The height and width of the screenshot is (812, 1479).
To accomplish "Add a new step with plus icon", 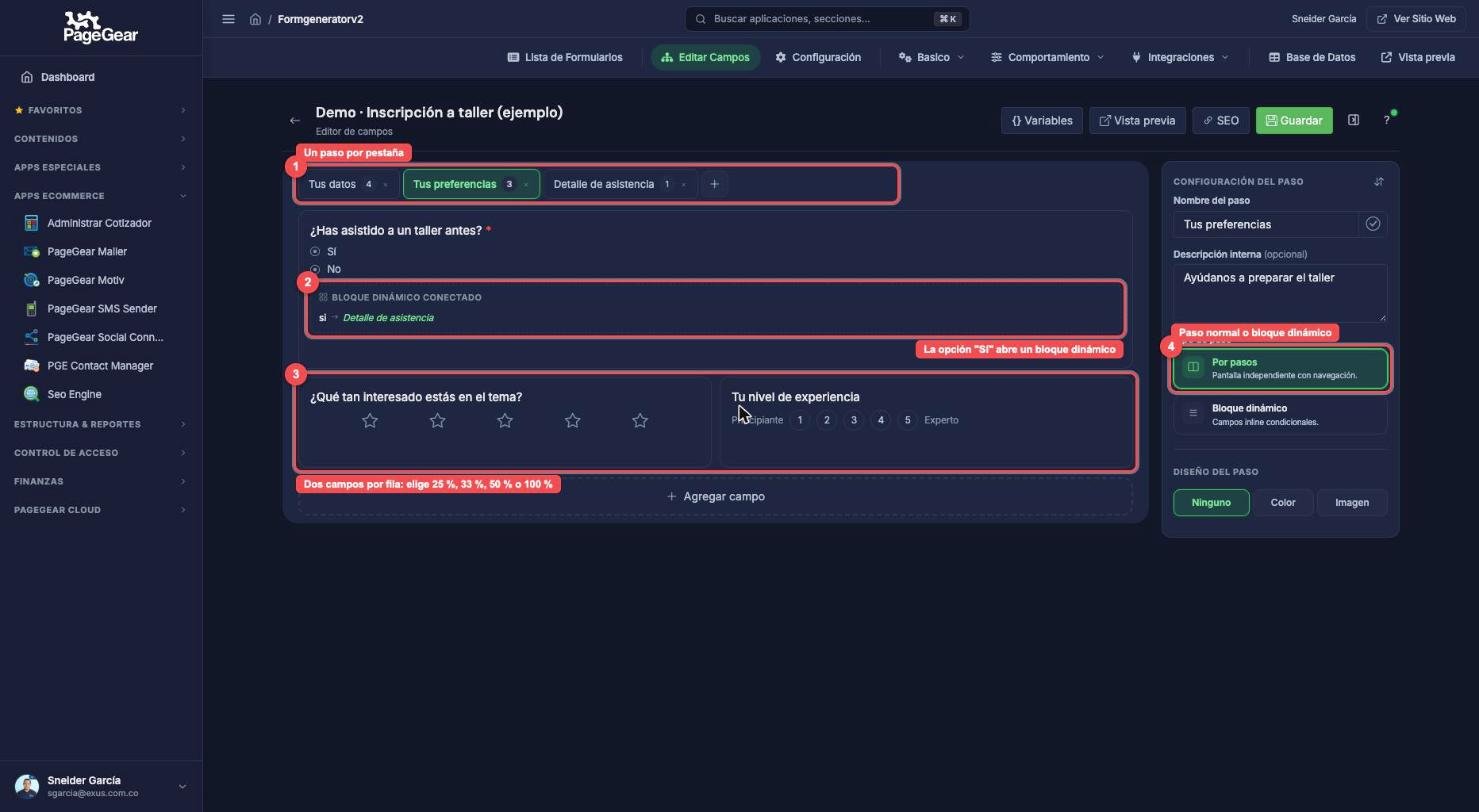I will click(714, 184).
